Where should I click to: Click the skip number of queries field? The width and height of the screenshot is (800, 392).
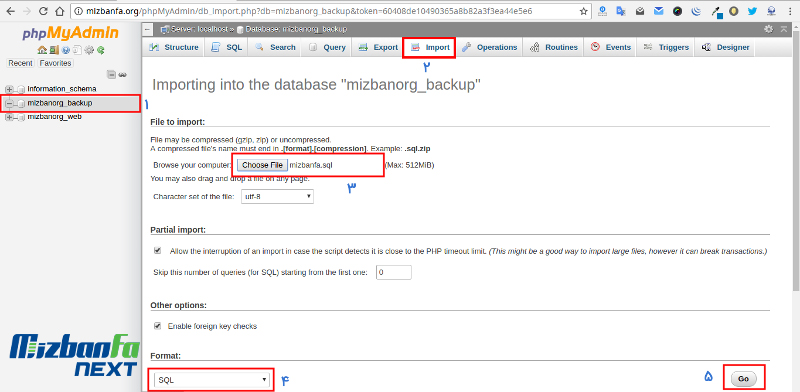pyautogui.click(x=393, y=273)
